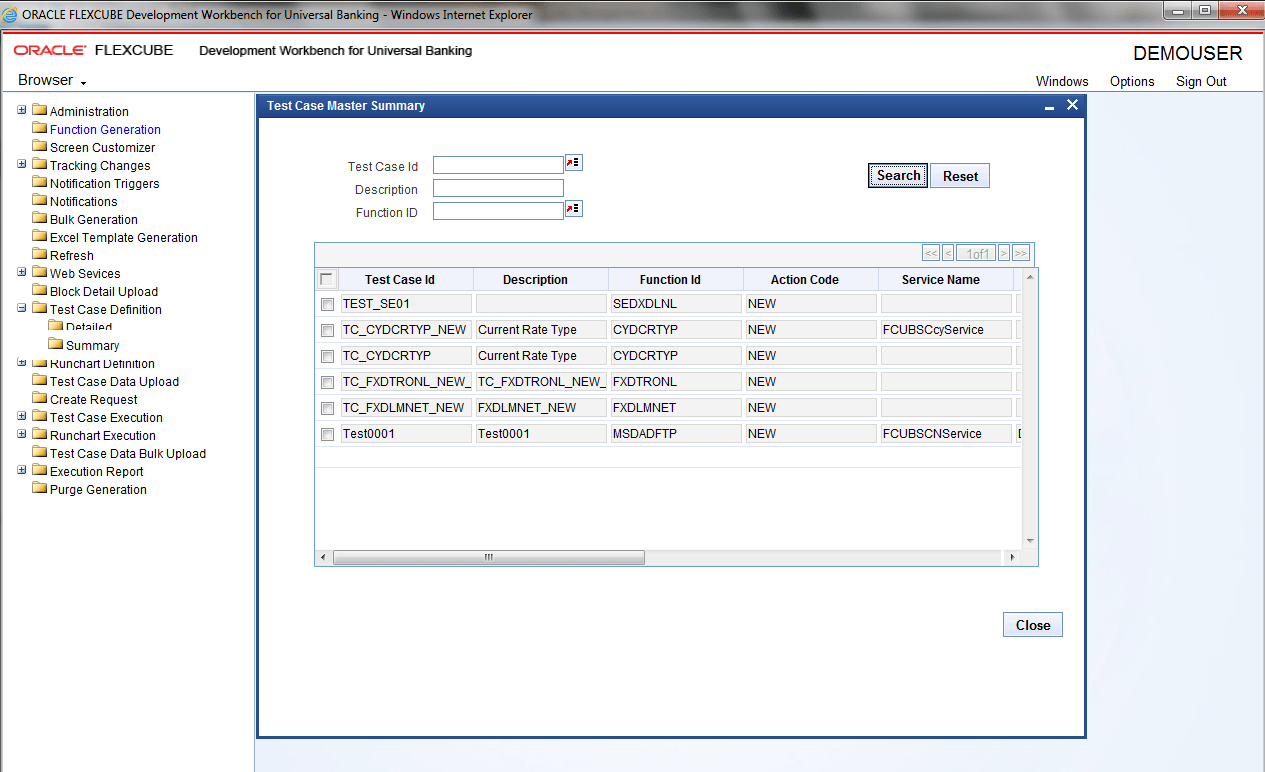The image size is (1265, 772).
Task: Click the table scroll right arrow
Action: pyautogui.click(x=1012, y=557)
